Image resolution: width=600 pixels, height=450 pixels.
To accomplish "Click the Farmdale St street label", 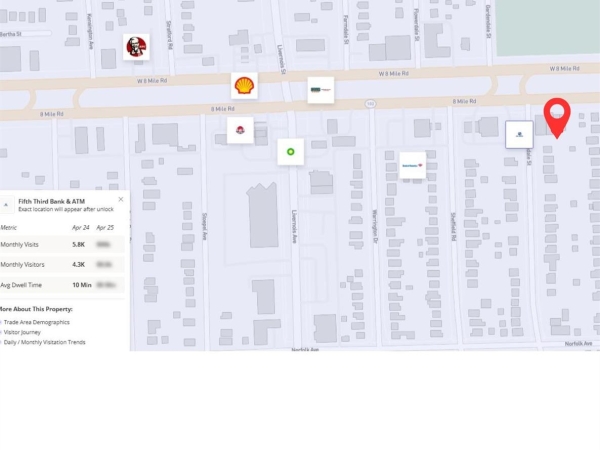I will point(346,29).
